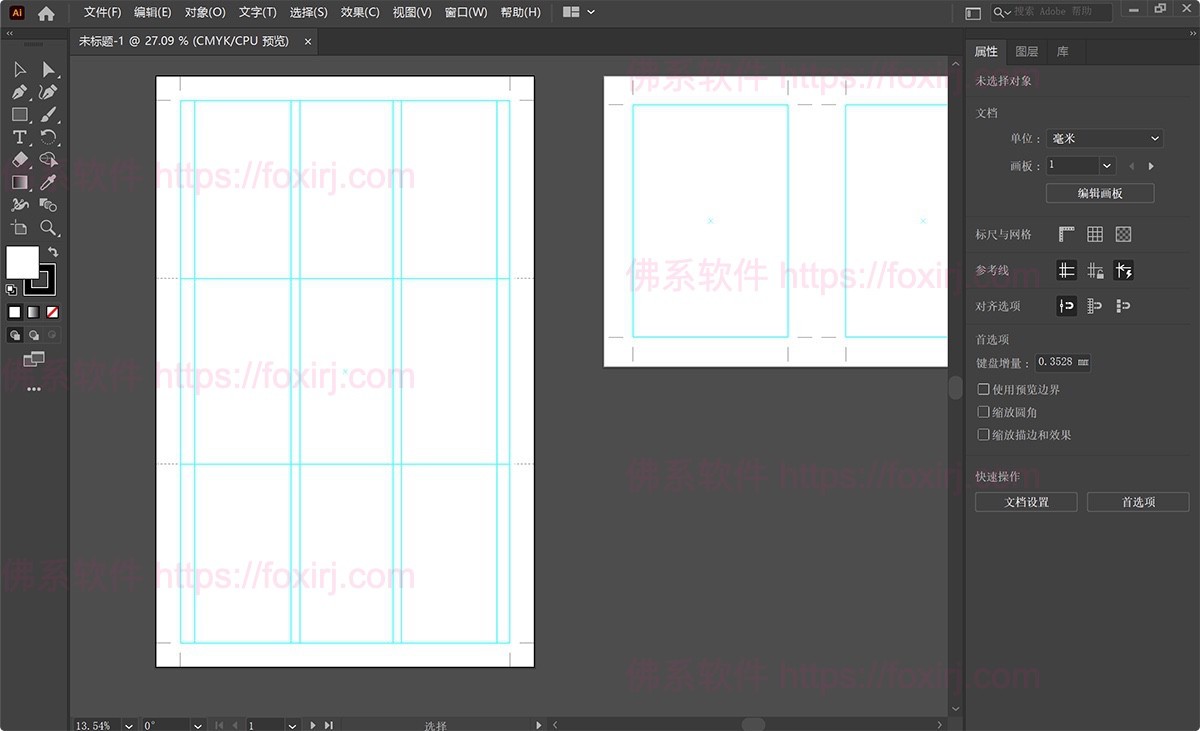1200x731 pixels.
Task: Activate the Rectangle tool
Action: [18, 114]
